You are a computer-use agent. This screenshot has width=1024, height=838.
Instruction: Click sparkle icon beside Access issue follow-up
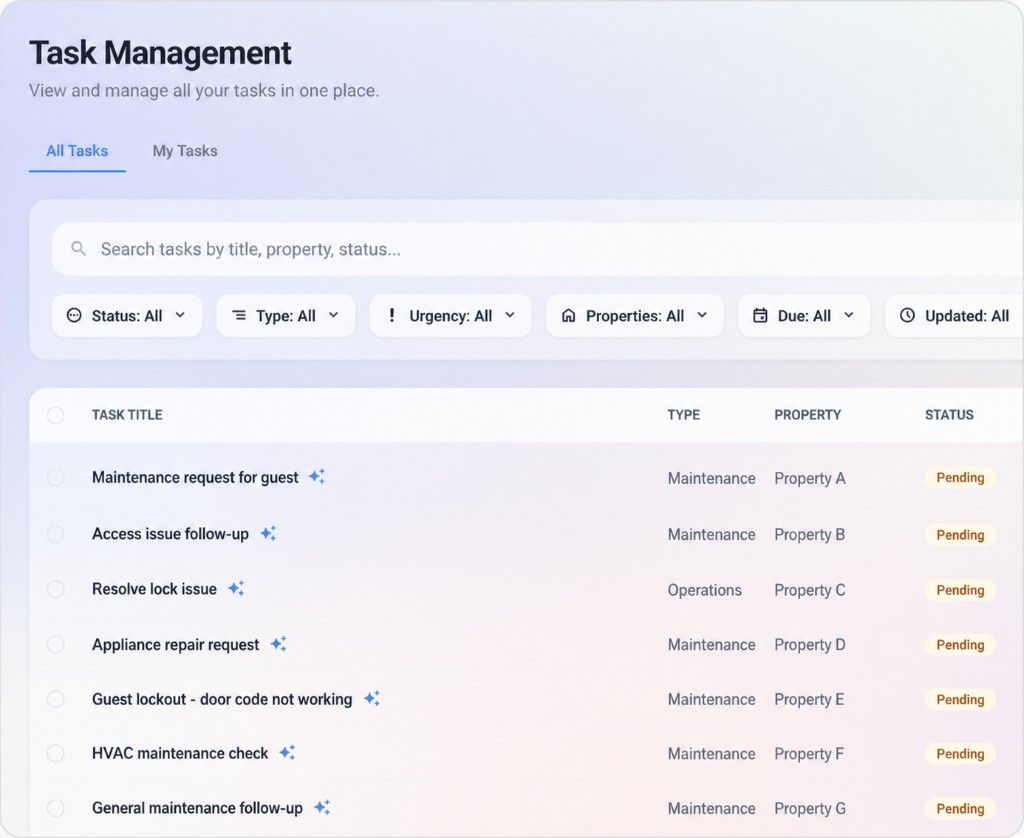[x=268, y=533]
